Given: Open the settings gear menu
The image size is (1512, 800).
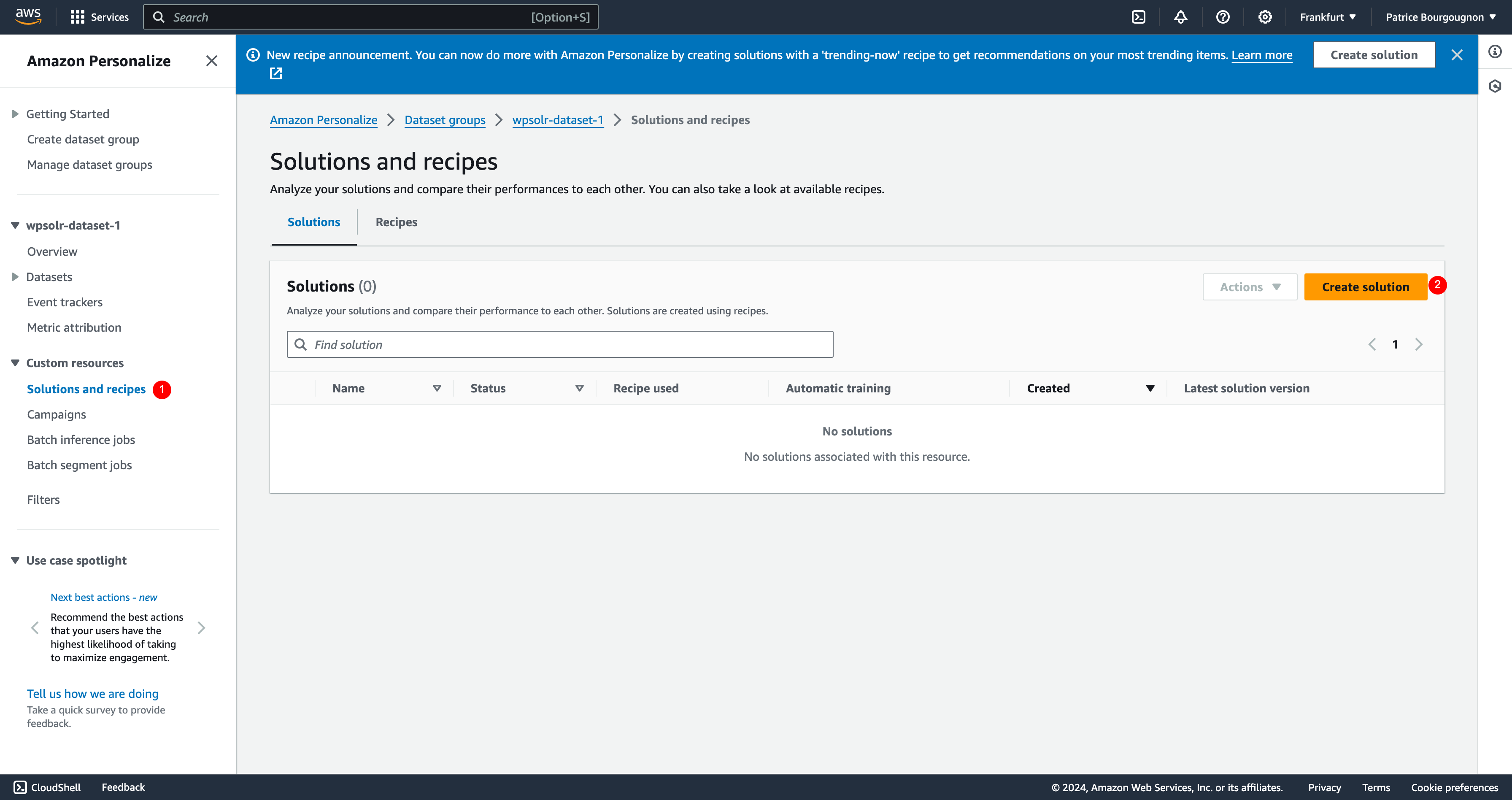Looking at the screenshot, I should tap(1265, 17).
